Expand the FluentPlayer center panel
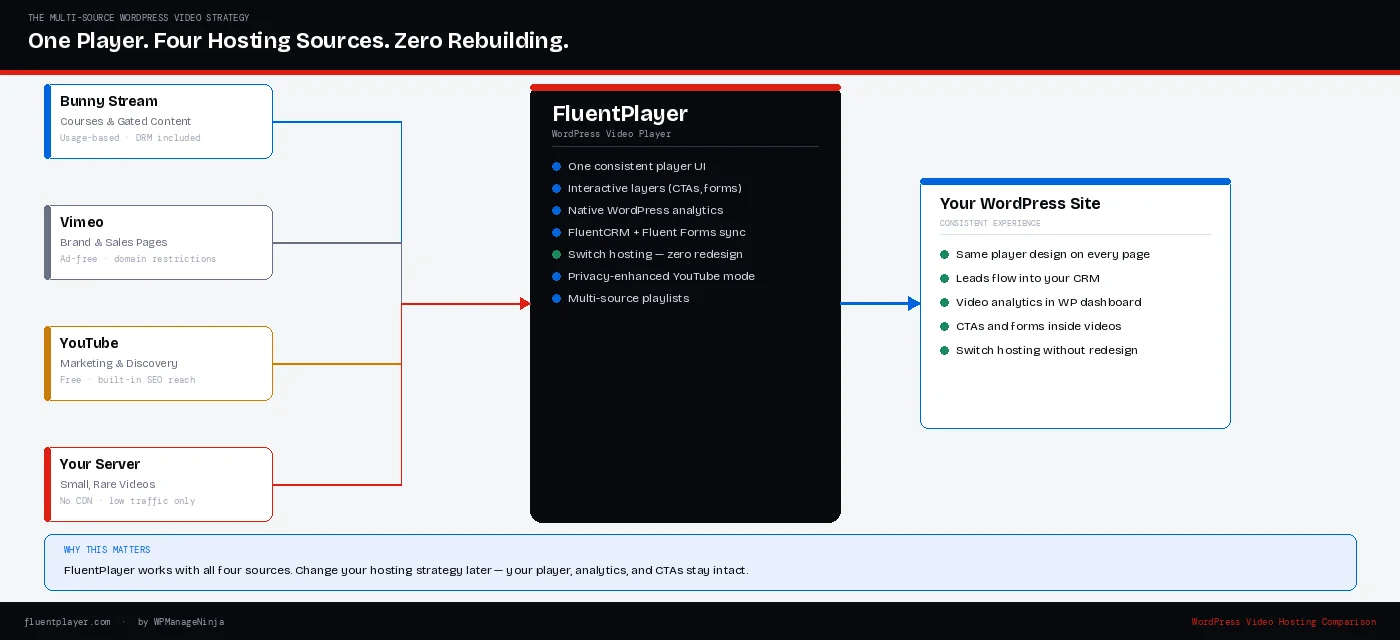This screenshot has height=640, width=1400. pyautogui.click(x=685, y=300)
